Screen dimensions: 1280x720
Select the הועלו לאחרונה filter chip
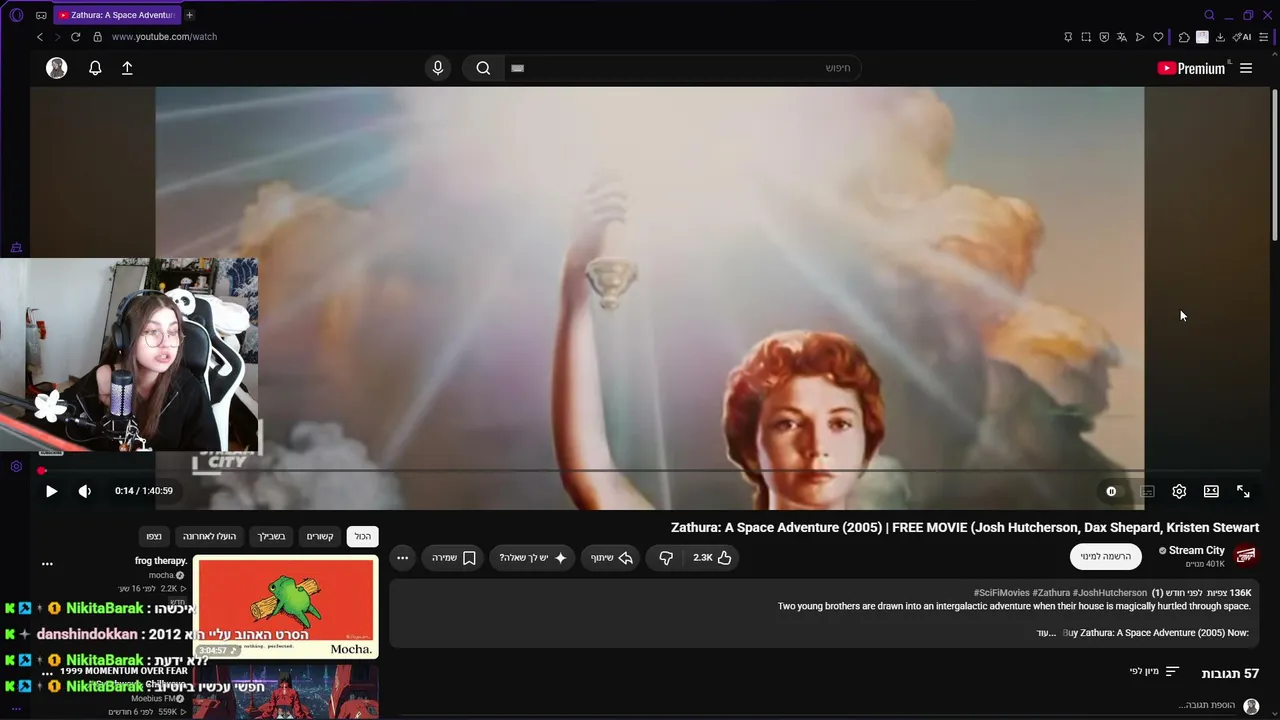pyautogui.click(x=209, y=537)
